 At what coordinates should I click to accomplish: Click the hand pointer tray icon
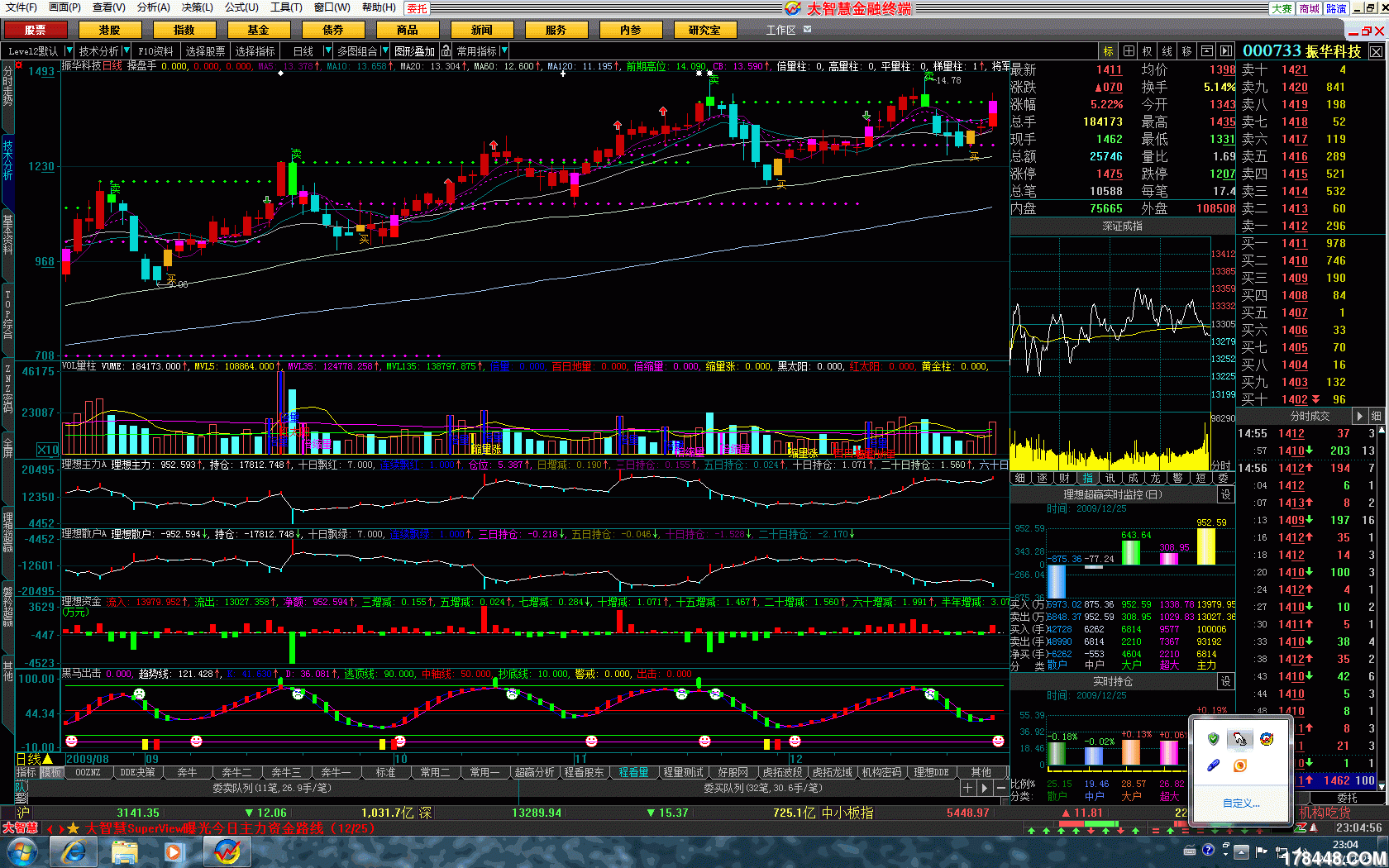pos(1239,739)
